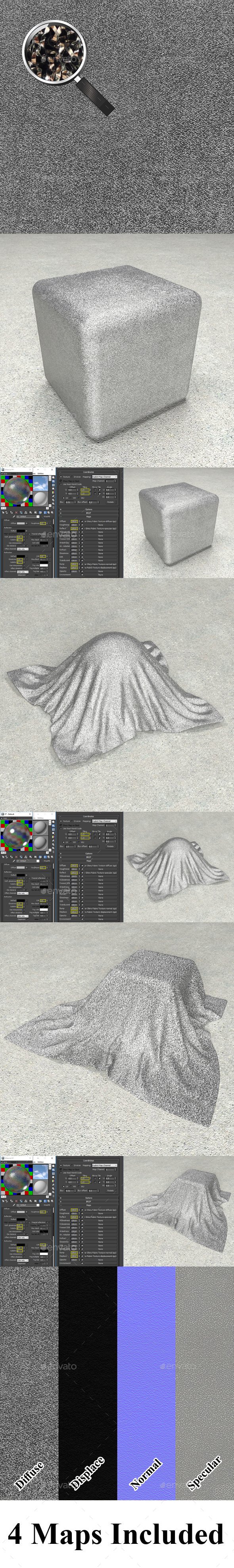Toggle Diffuse map enable checkbox beside cube render
Image resolution: width=234 pixels, height=1568 pixels.
tap(82, 521)
